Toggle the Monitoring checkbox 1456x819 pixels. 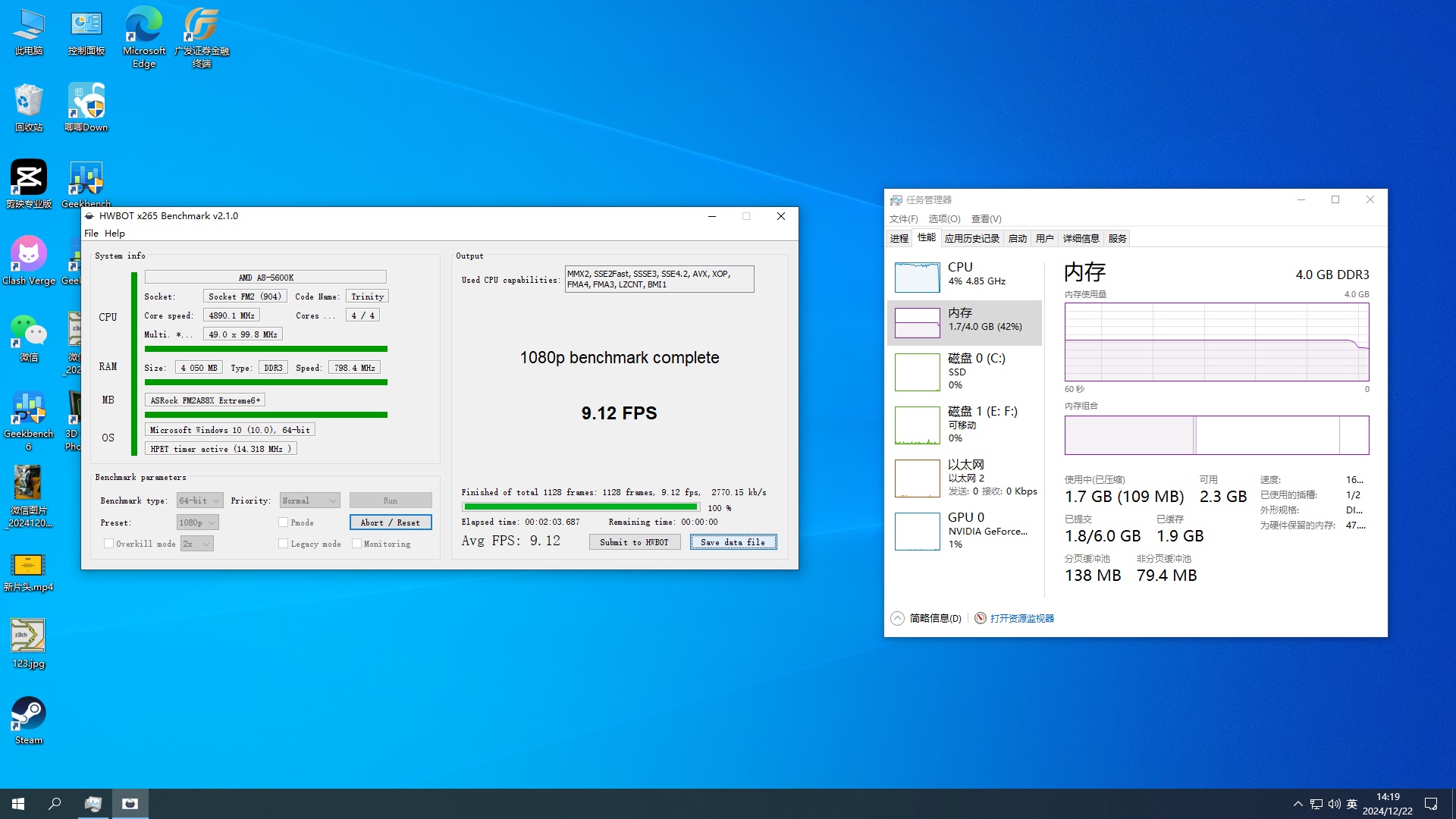click(x=356, y=544)
